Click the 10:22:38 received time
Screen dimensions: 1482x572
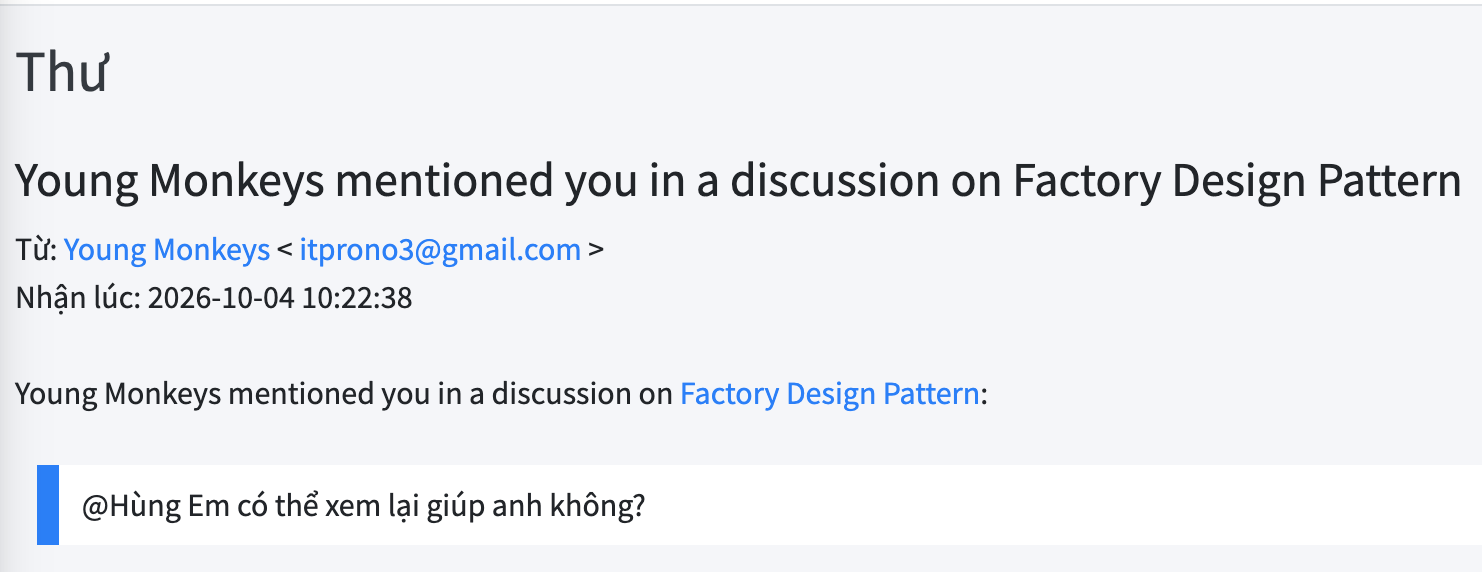click(355, 298)
